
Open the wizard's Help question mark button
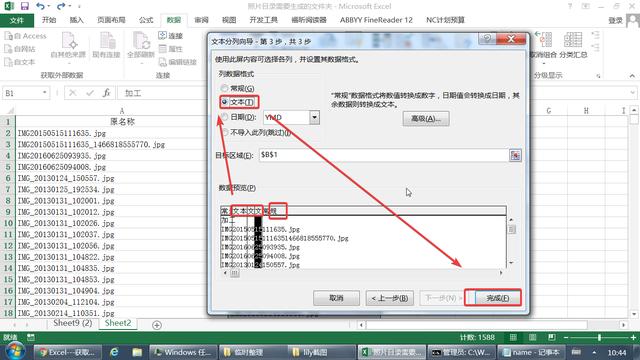487,39
